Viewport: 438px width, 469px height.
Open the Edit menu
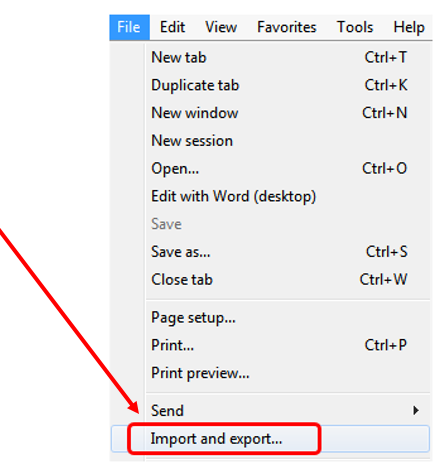point(172,27)
